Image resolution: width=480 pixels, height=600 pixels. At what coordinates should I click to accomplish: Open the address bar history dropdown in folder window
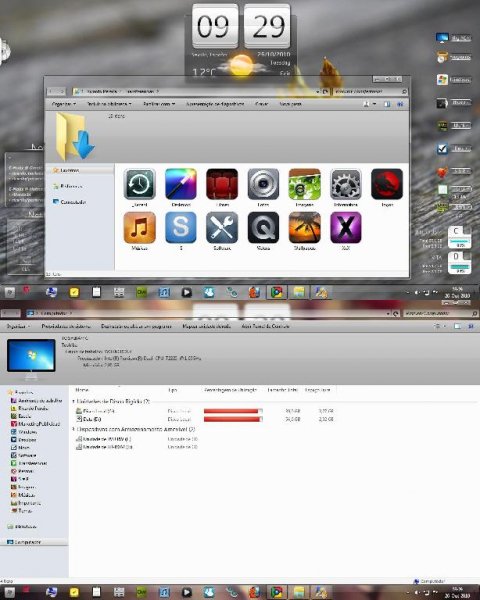[317, 92]
